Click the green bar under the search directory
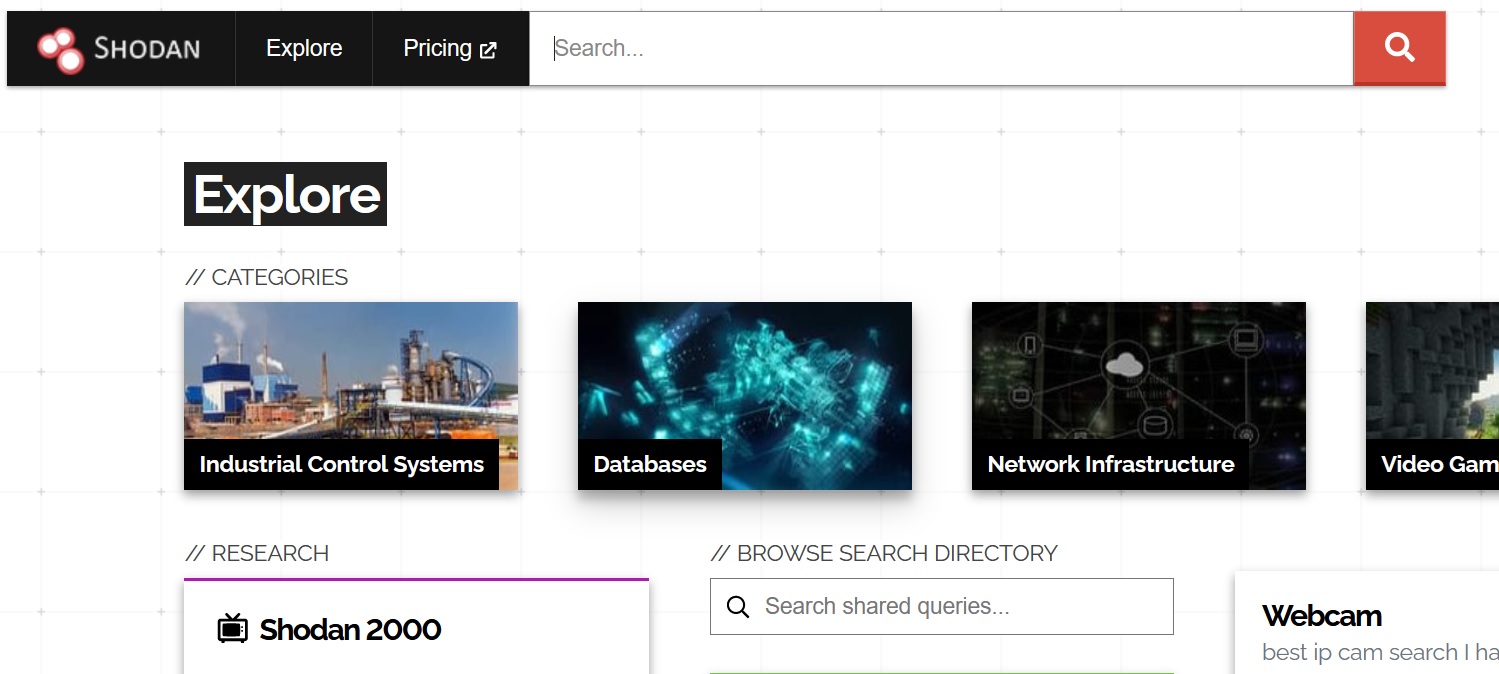The image size is (1499, 674). (x=941, y=671)
